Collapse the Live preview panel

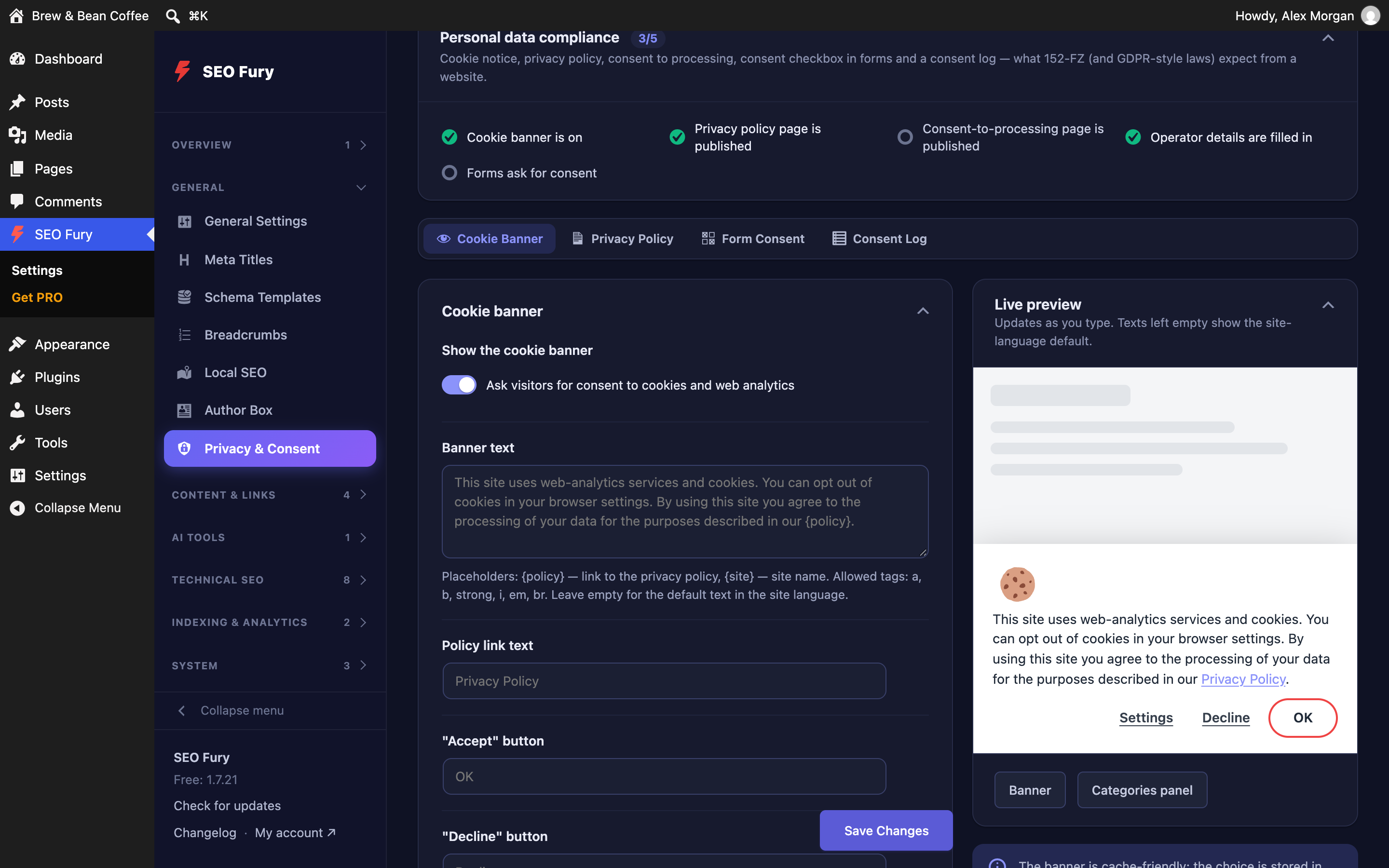1328,305
